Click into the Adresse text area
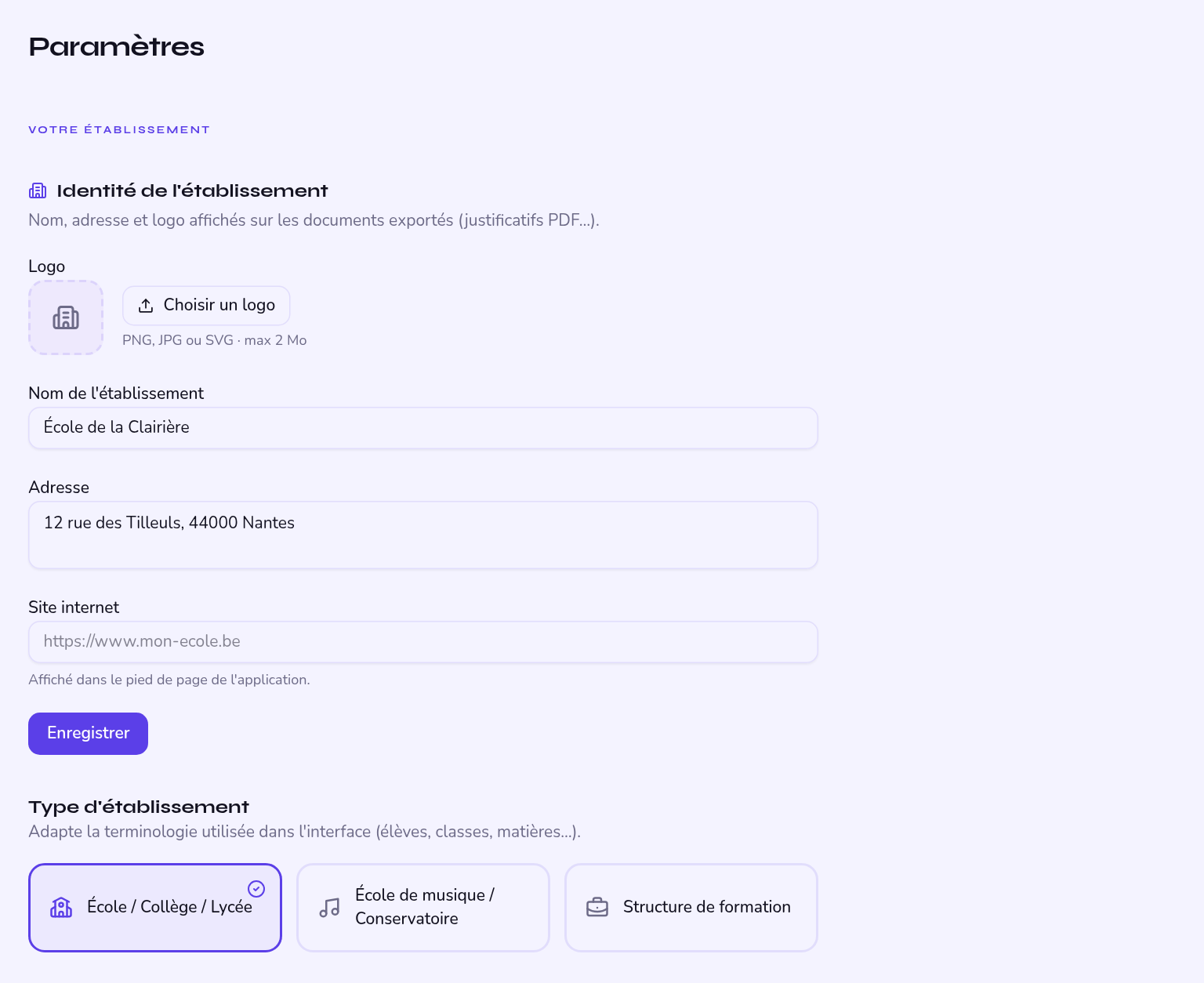Viewport: 1204px width, 983px height. 423,535
